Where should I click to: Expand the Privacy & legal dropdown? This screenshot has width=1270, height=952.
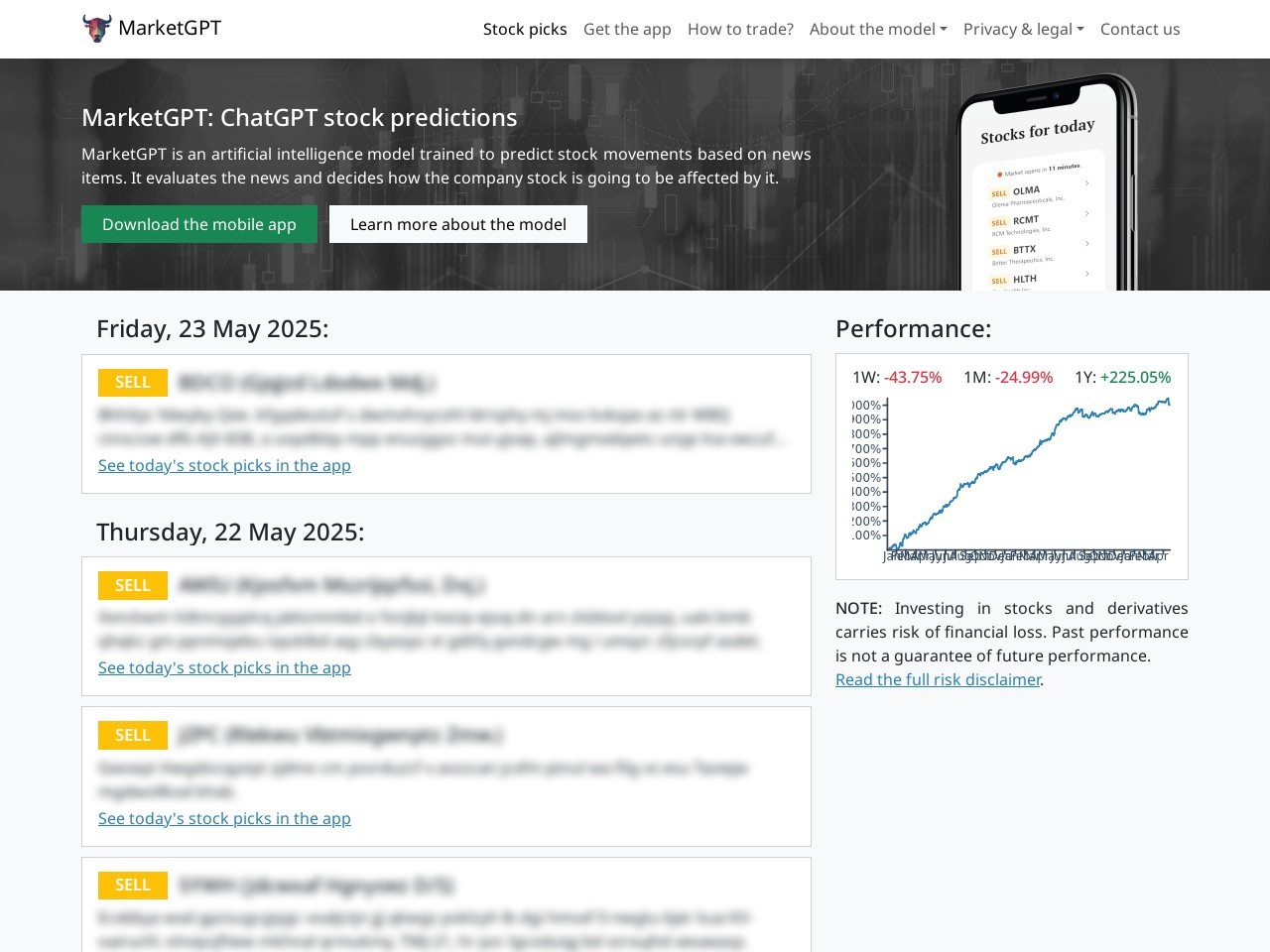click(1024, 29)
